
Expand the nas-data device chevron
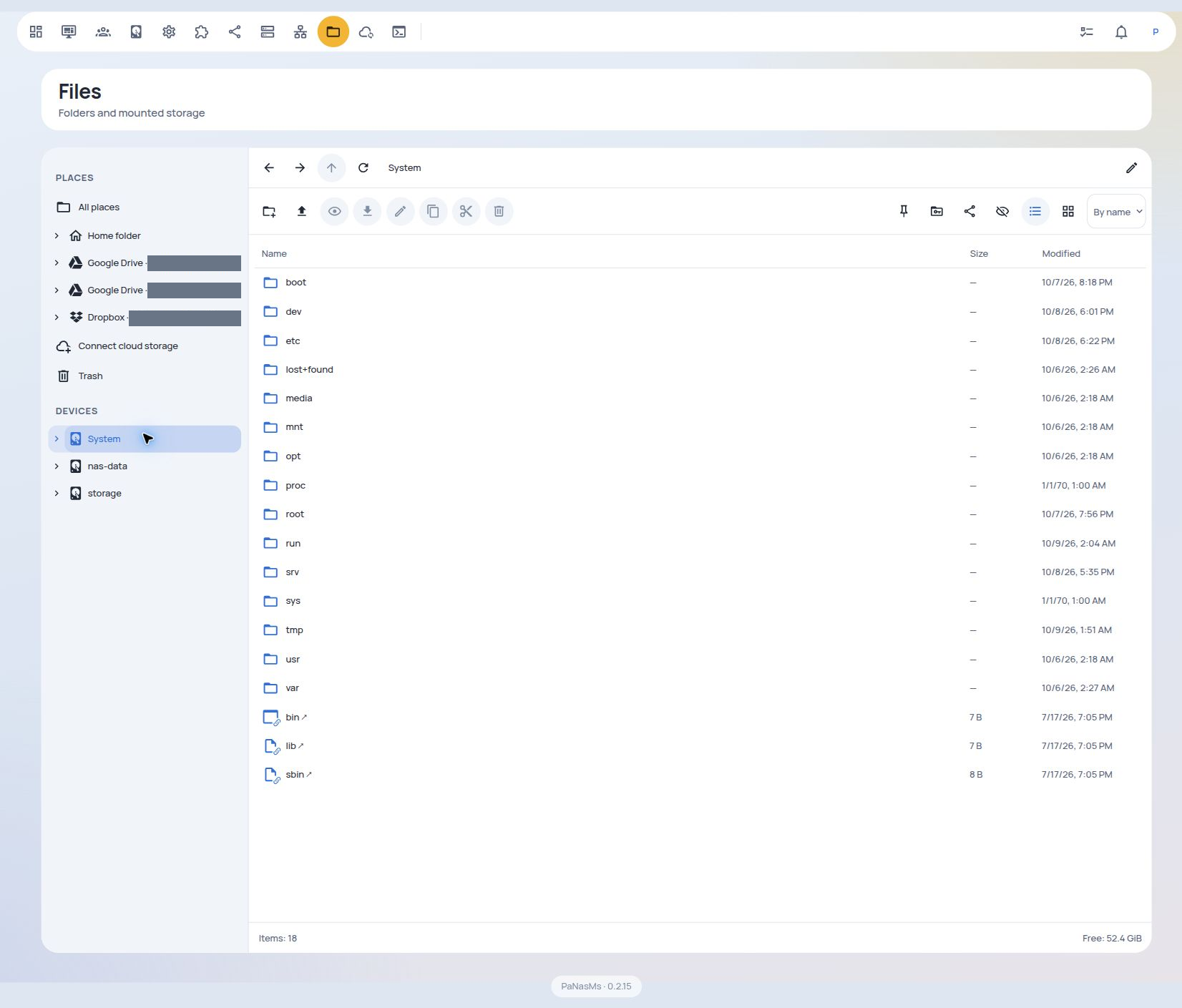click(57, 466)
